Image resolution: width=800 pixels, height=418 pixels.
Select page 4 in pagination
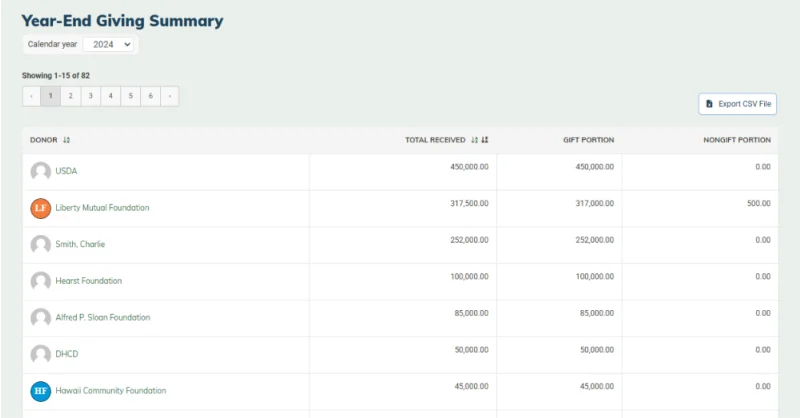[x=110, y=96]
